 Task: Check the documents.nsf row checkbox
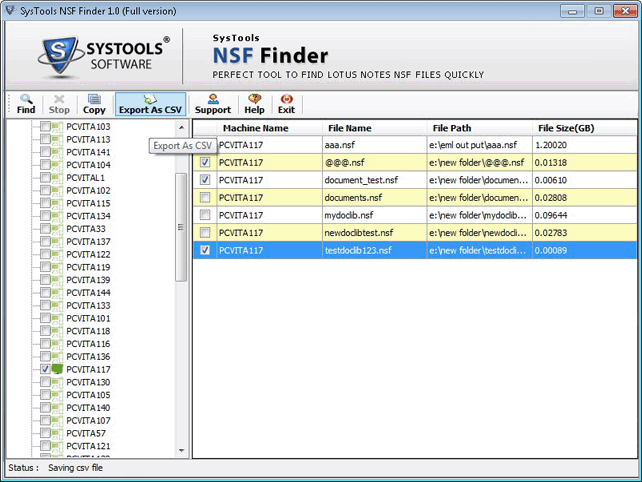(x=205, y=197)
